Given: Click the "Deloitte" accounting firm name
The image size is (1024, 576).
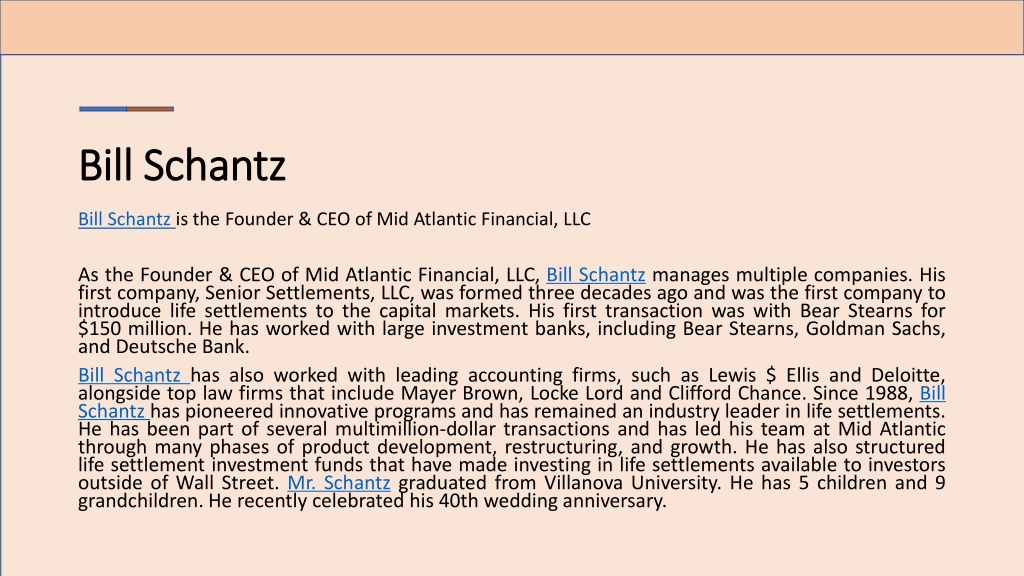Looking at the screenshot, I should pos(906,376).
